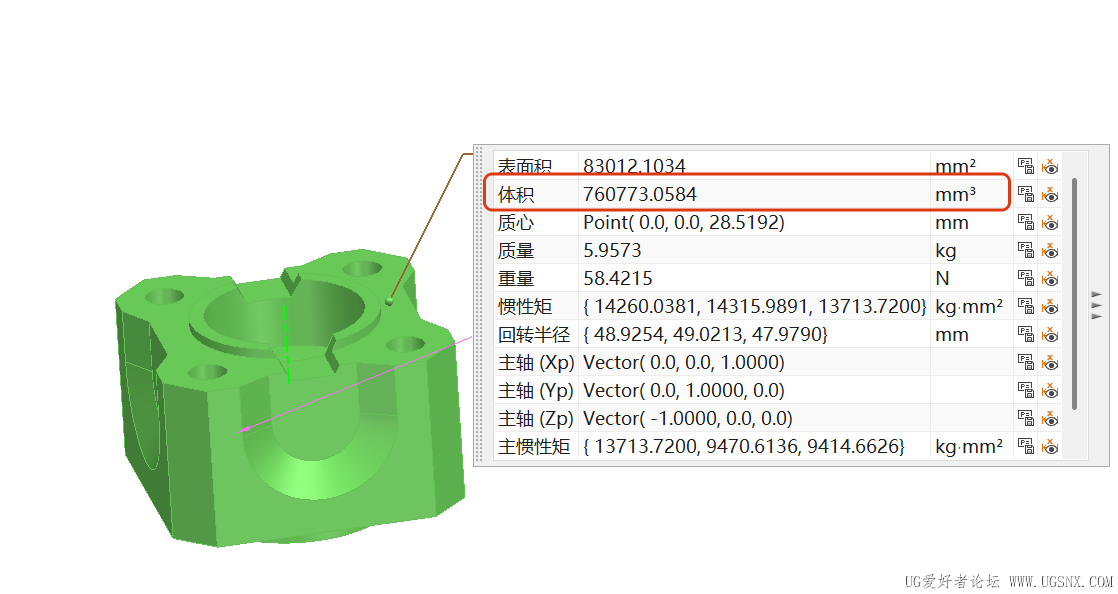Click the expression icon next to 质量

coord(1026,250)
